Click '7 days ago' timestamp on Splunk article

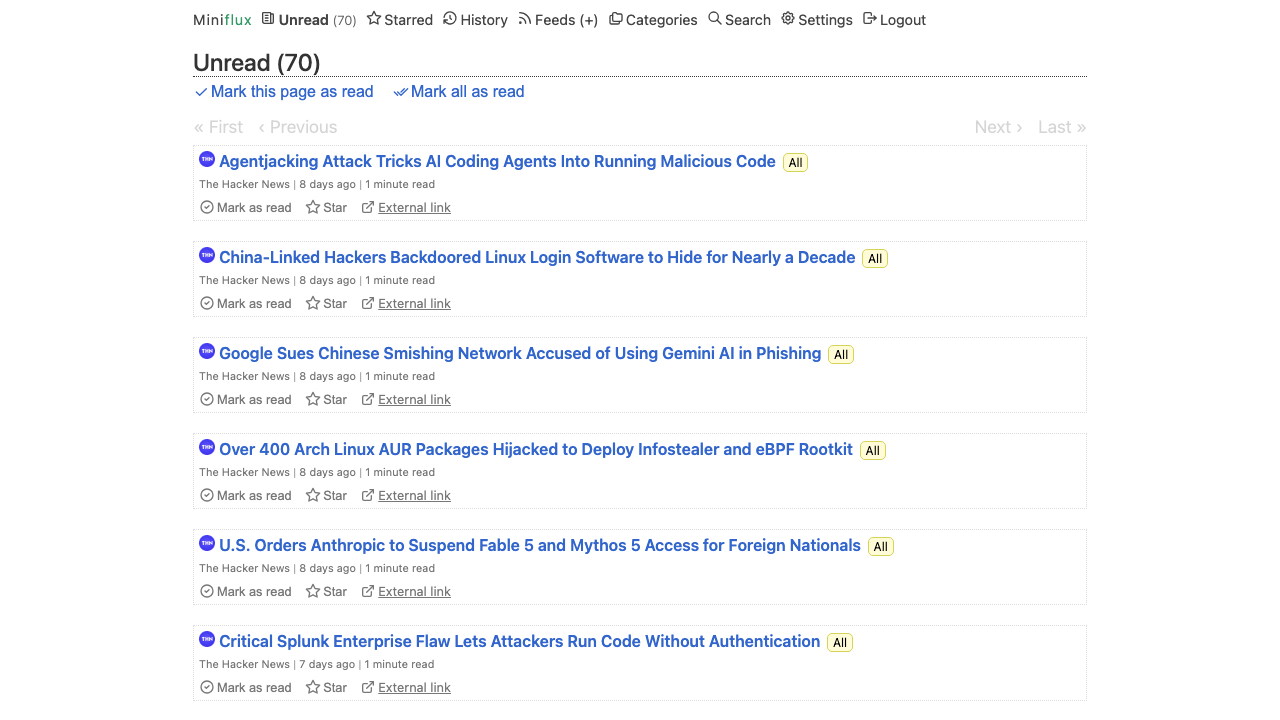click(327, 664)
